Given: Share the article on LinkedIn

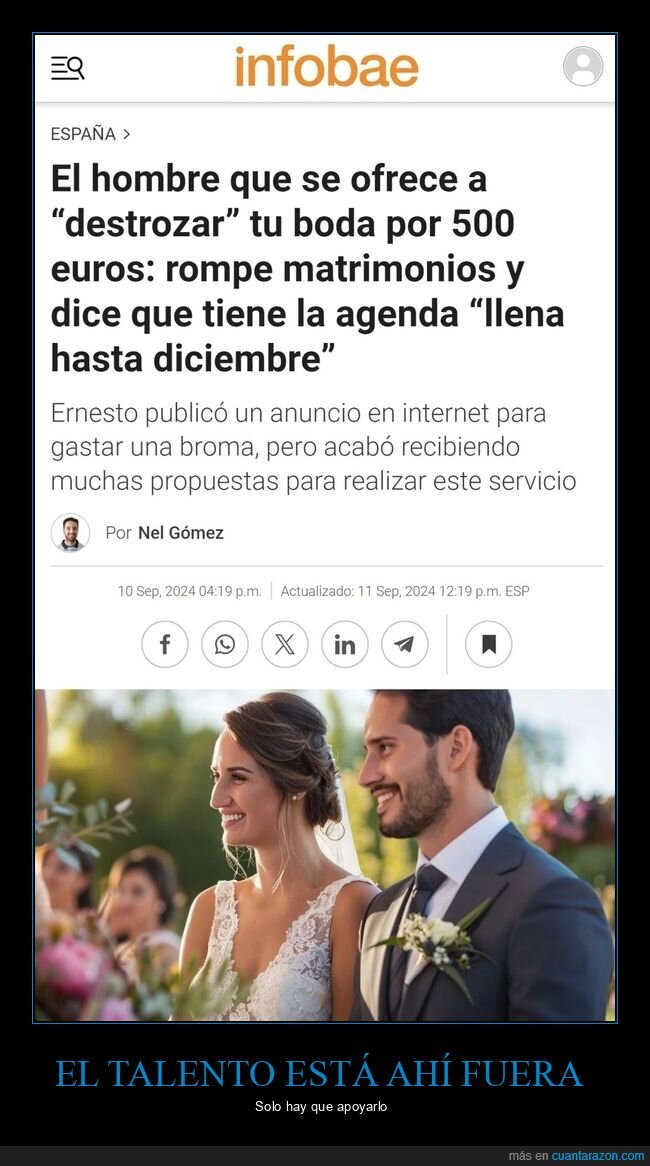Looking at the screenshot, I should tap(344, 644).
